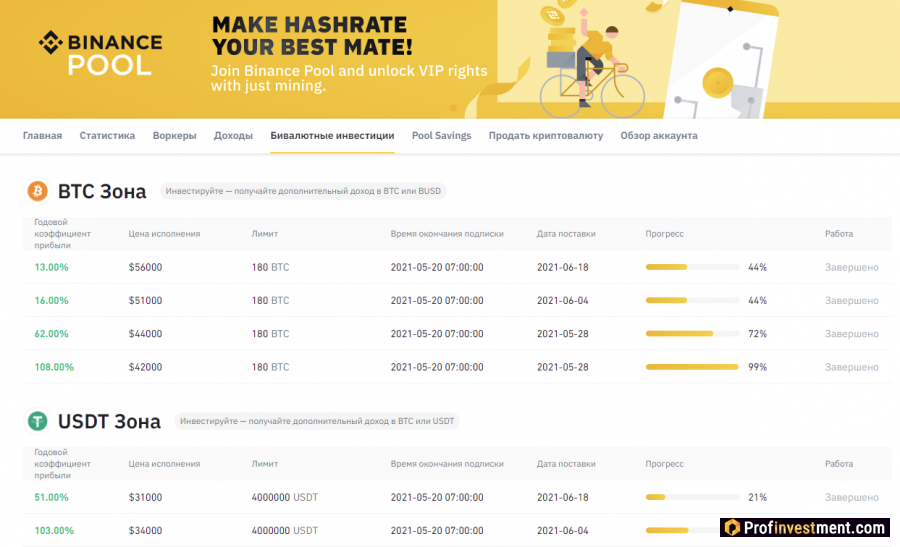Click Лимит column header in USDT table
Screen dimensions: 900x547
[265, 464]
